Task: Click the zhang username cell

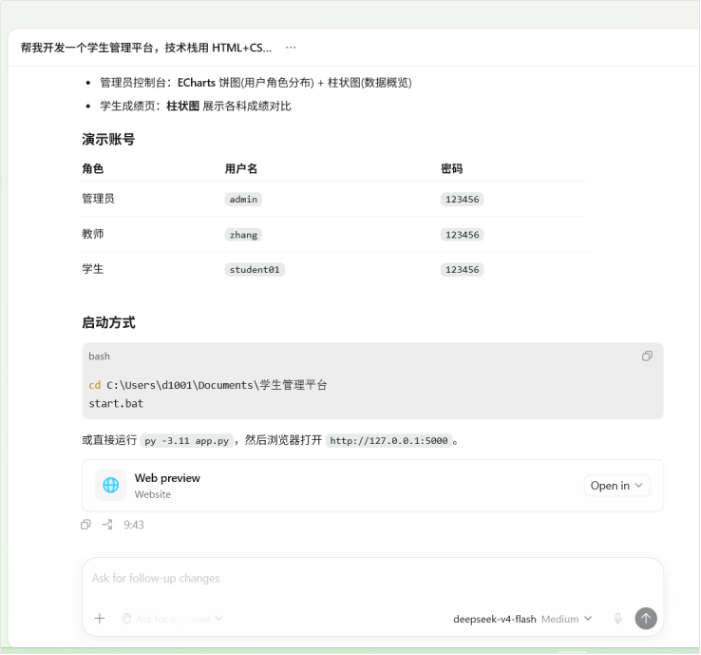Action: 243,235
